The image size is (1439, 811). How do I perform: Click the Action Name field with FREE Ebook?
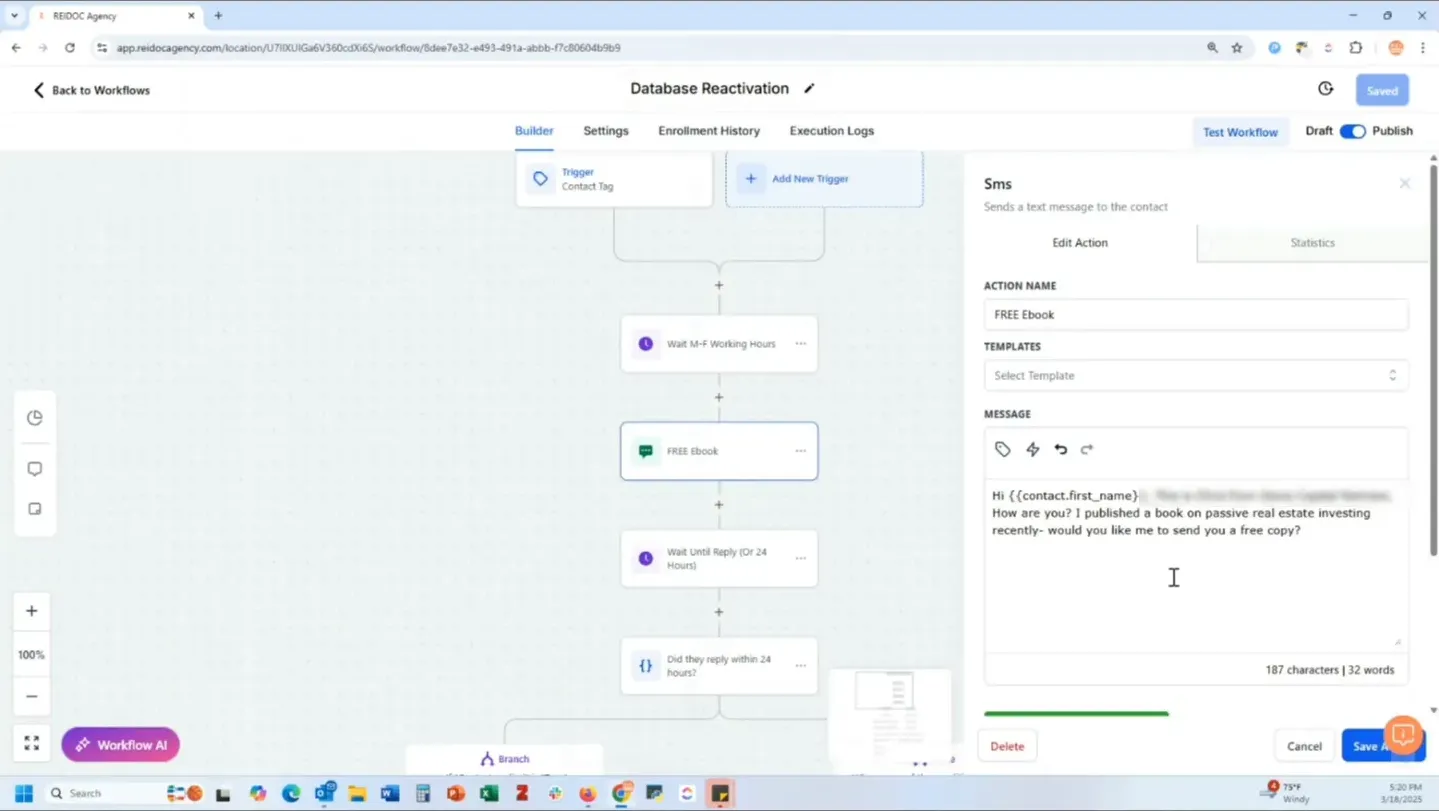coord(1196,315)
